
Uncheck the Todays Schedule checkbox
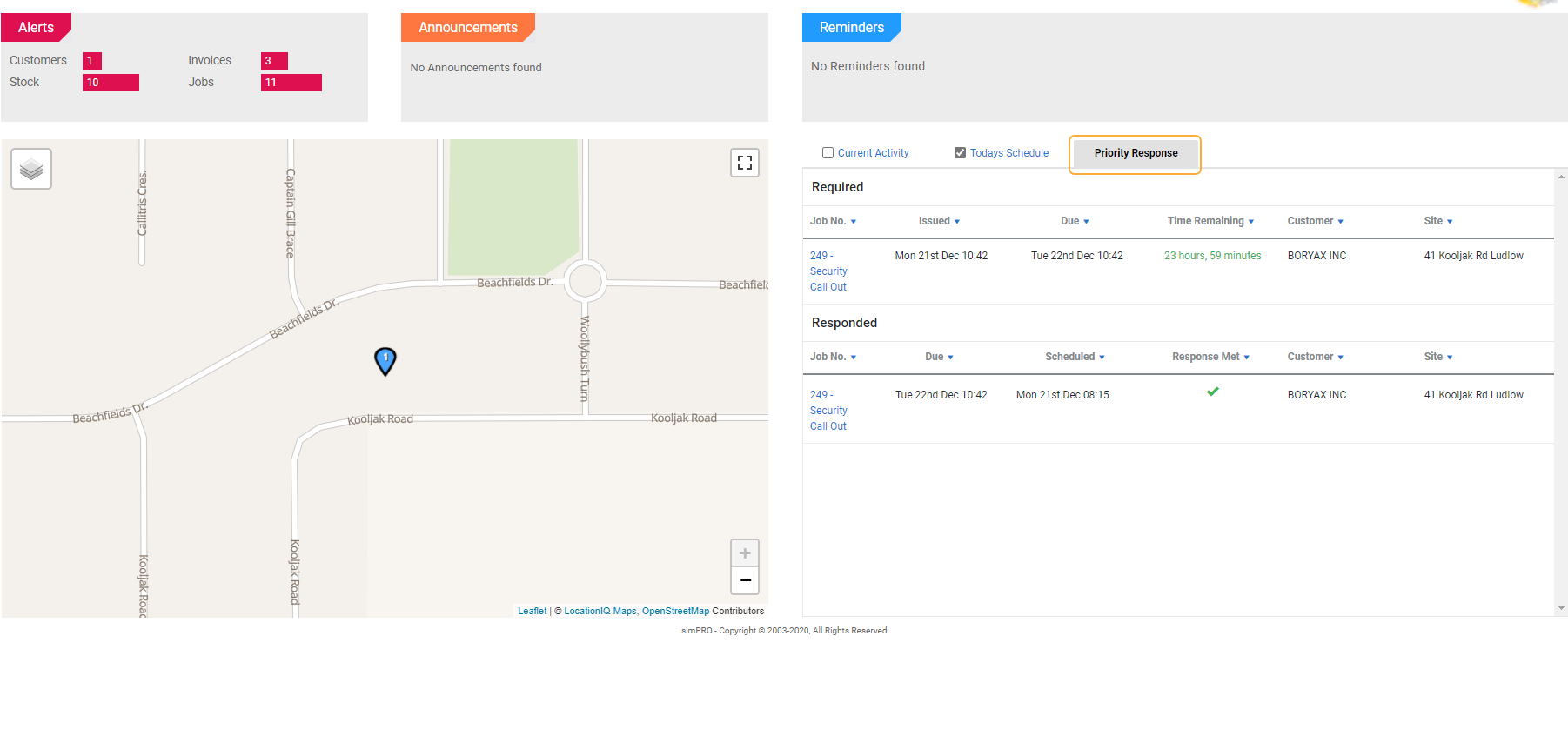(960, 153)
